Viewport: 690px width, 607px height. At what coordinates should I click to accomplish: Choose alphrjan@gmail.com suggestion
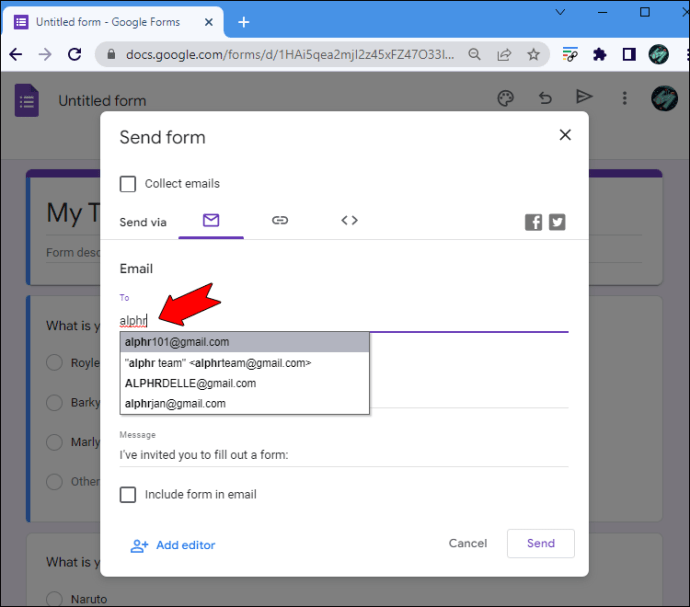click(245, 404)
